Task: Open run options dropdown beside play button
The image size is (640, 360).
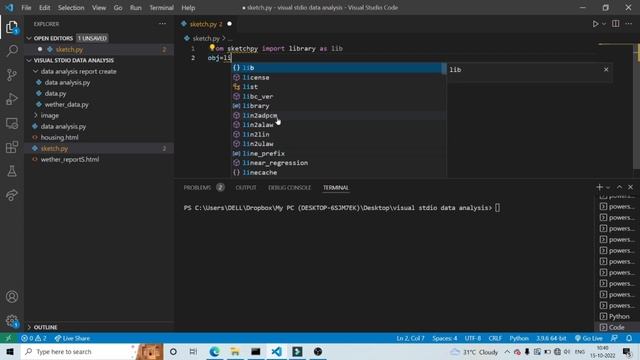Action: pos(604,24)
